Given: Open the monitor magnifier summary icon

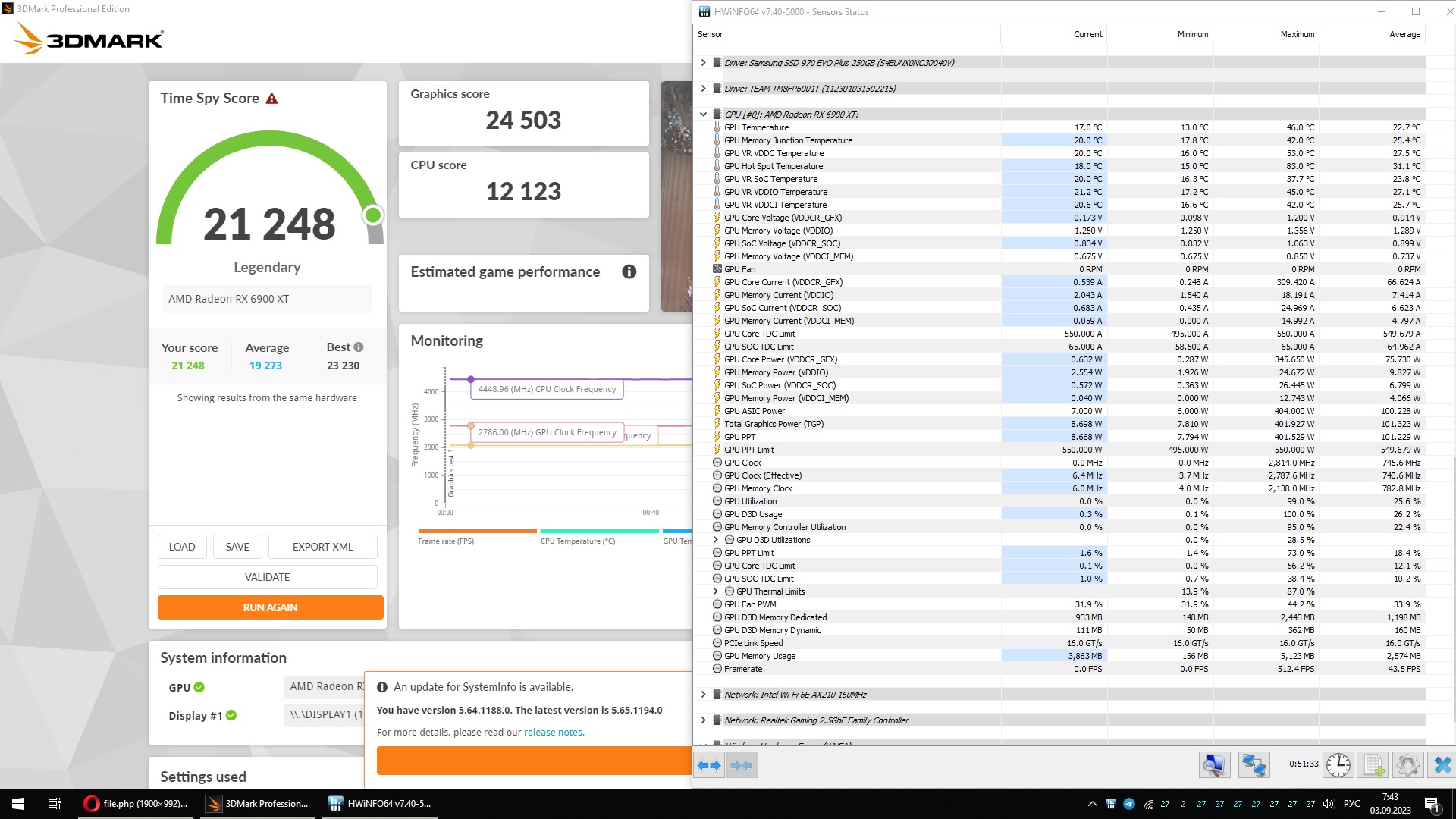Looking at the screenshot, I should click(1213, 765).
